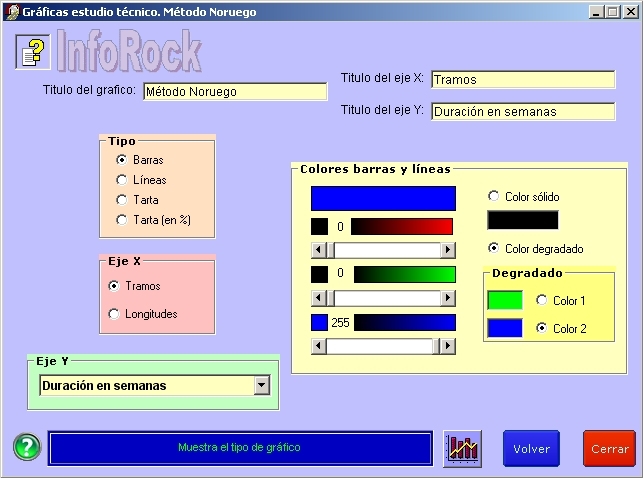
Task: Select the Barras chart type
Action: pyautogui.click(x=122, y=160)
